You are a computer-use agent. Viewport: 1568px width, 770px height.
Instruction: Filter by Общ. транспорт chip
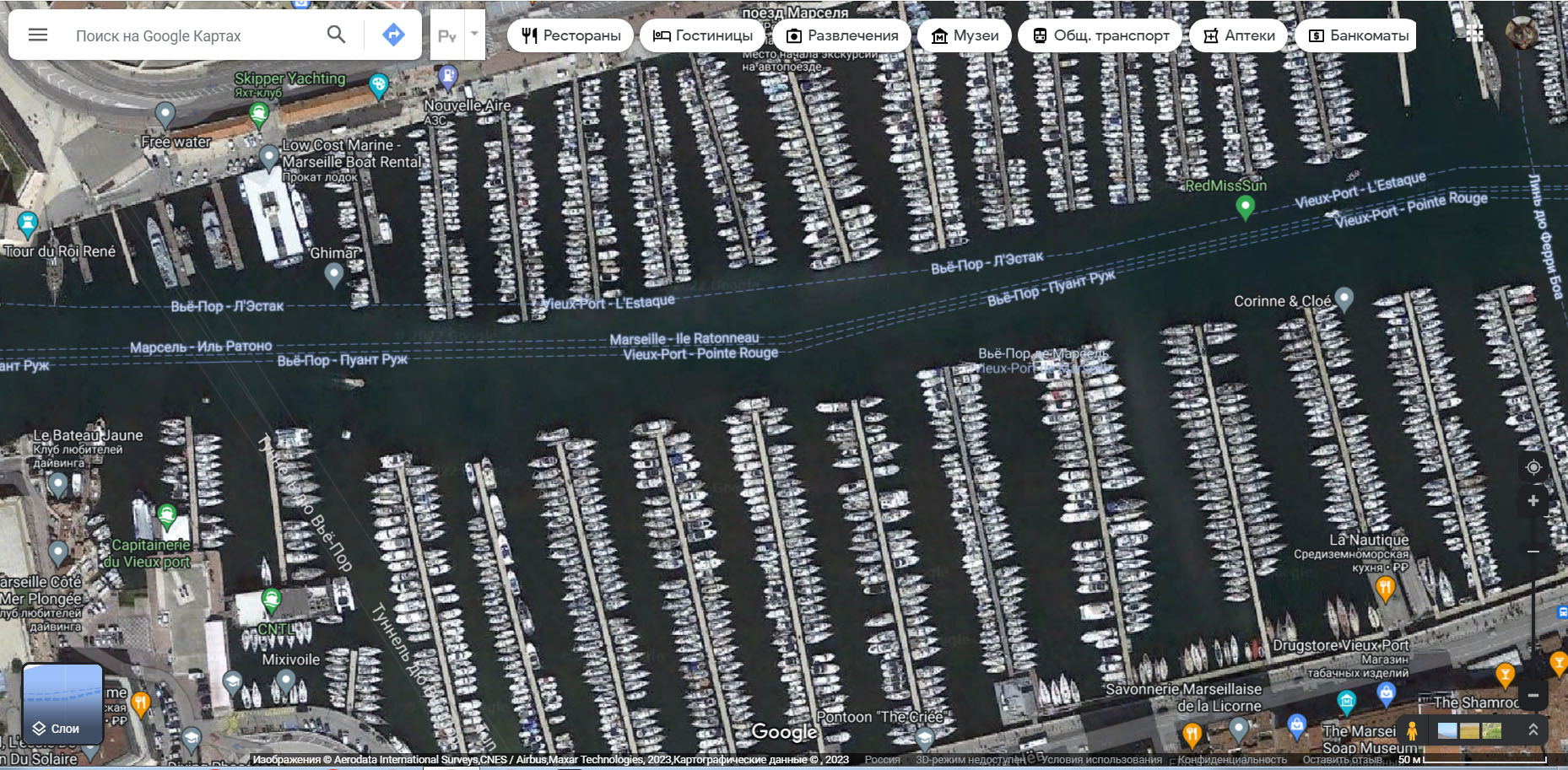[x=1100, y=35]
